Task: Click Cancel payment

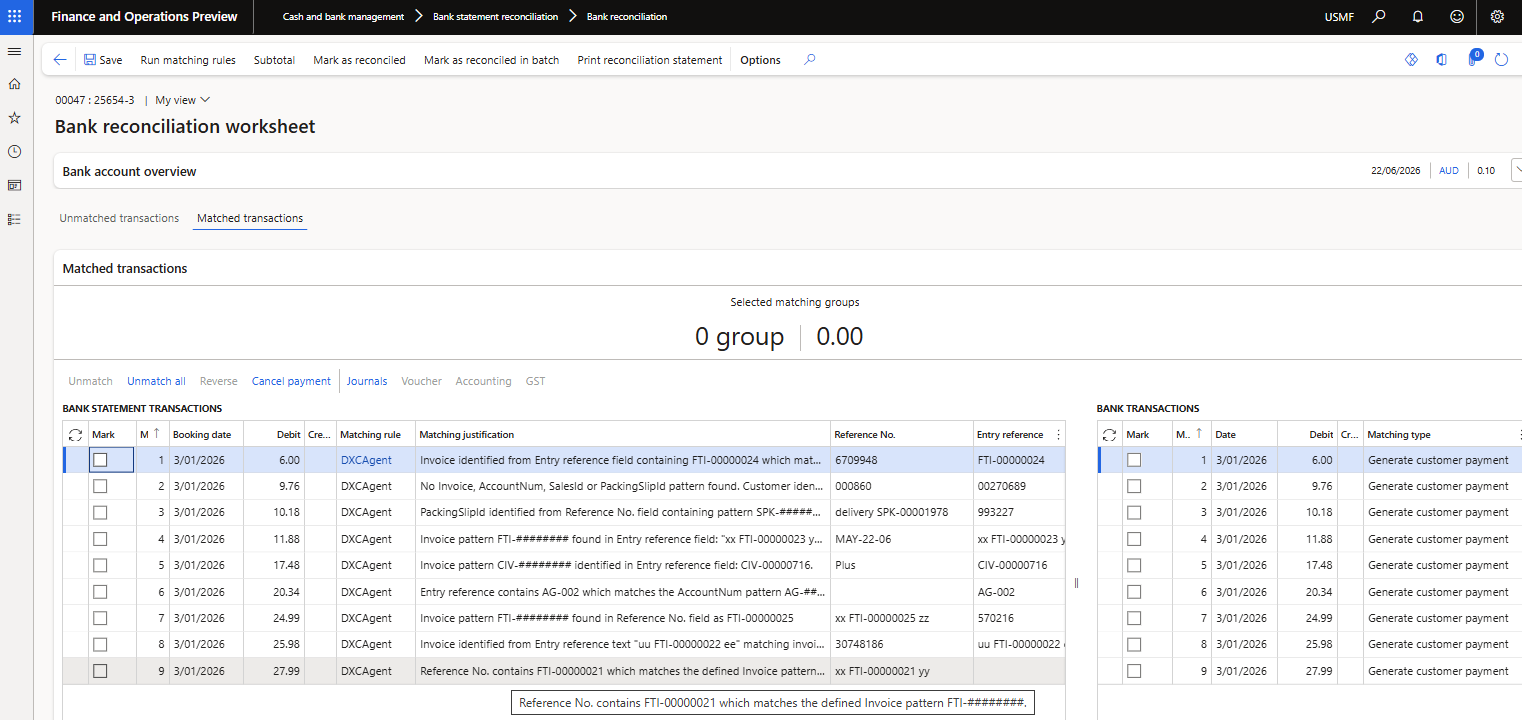Action: point(291,381)
